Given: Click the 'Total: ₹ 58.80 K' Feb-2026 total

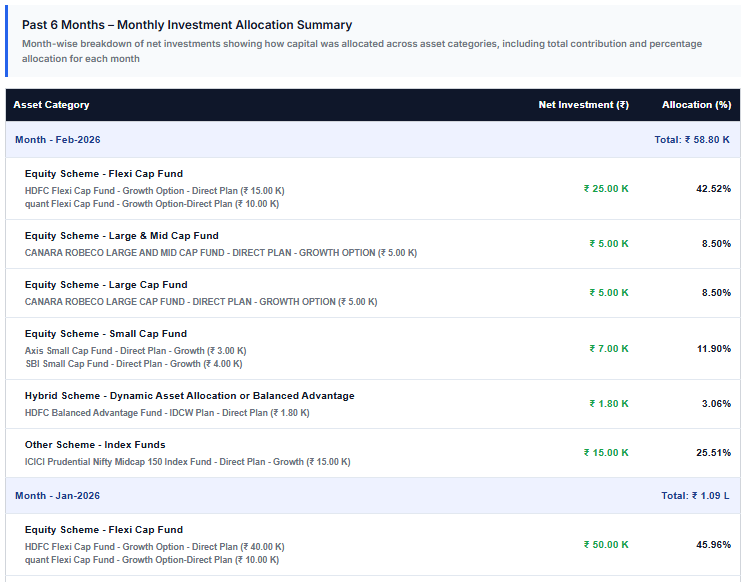Looking at the screenshot, I should [x=692, y=140].
